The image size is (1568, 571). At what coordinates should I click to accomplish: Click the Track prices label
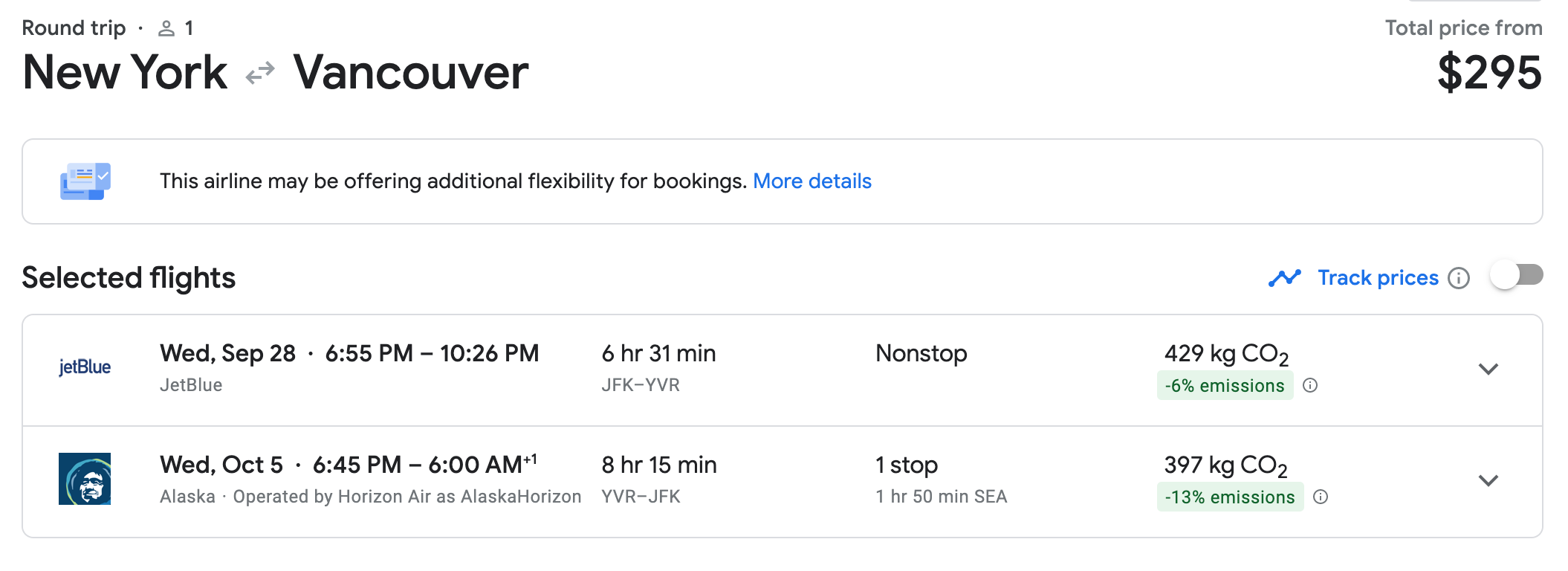click(1378, 278)
